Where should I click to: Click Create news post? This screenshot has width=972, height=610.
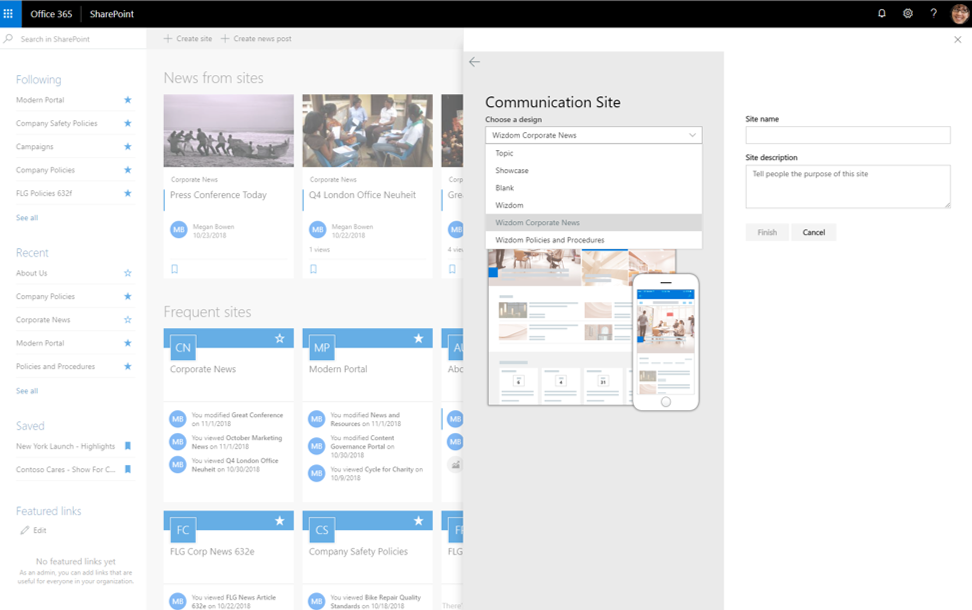coord(256,38)
